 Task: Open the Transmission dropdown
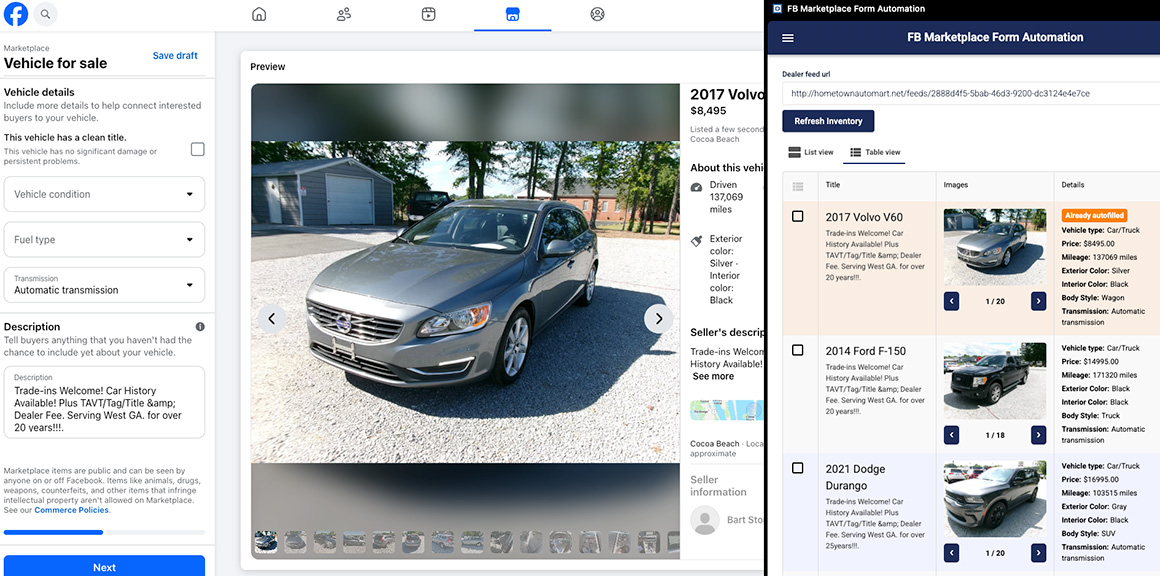(x=104, y=285)
